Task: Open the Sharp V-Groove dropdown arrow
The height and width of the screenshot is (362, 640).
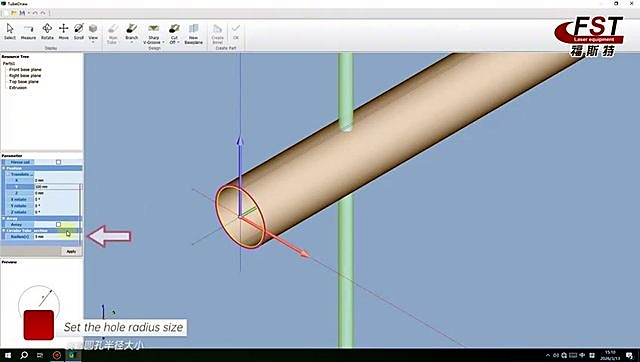Action: point(163,42)
